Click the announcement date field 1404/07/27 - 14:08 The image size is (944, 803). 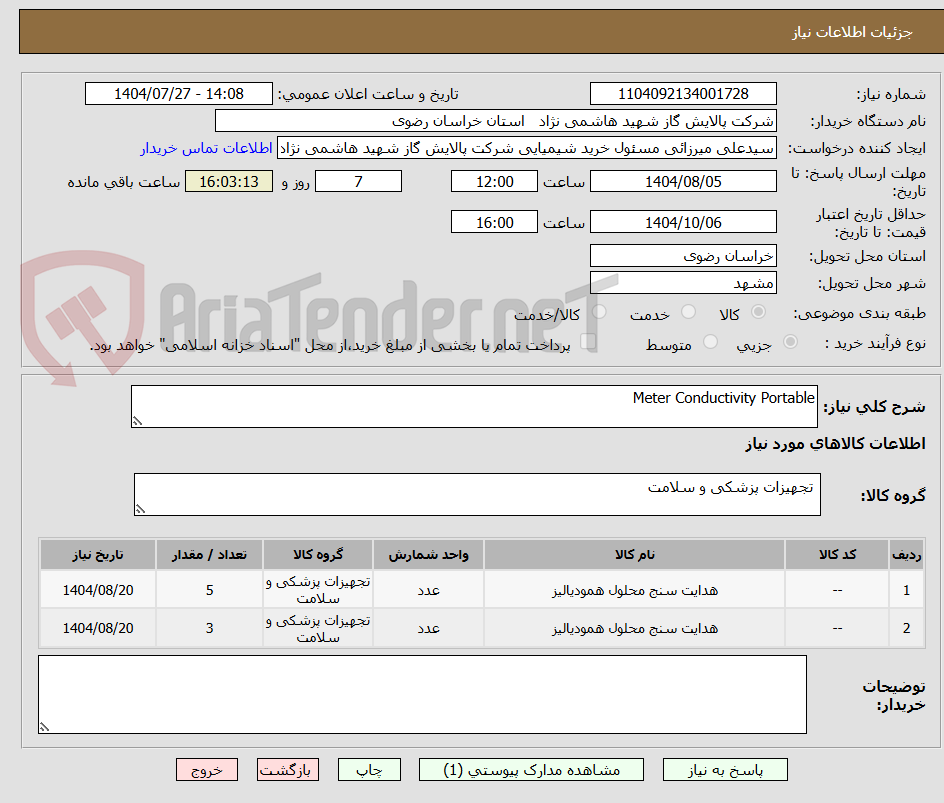[179, 94]
